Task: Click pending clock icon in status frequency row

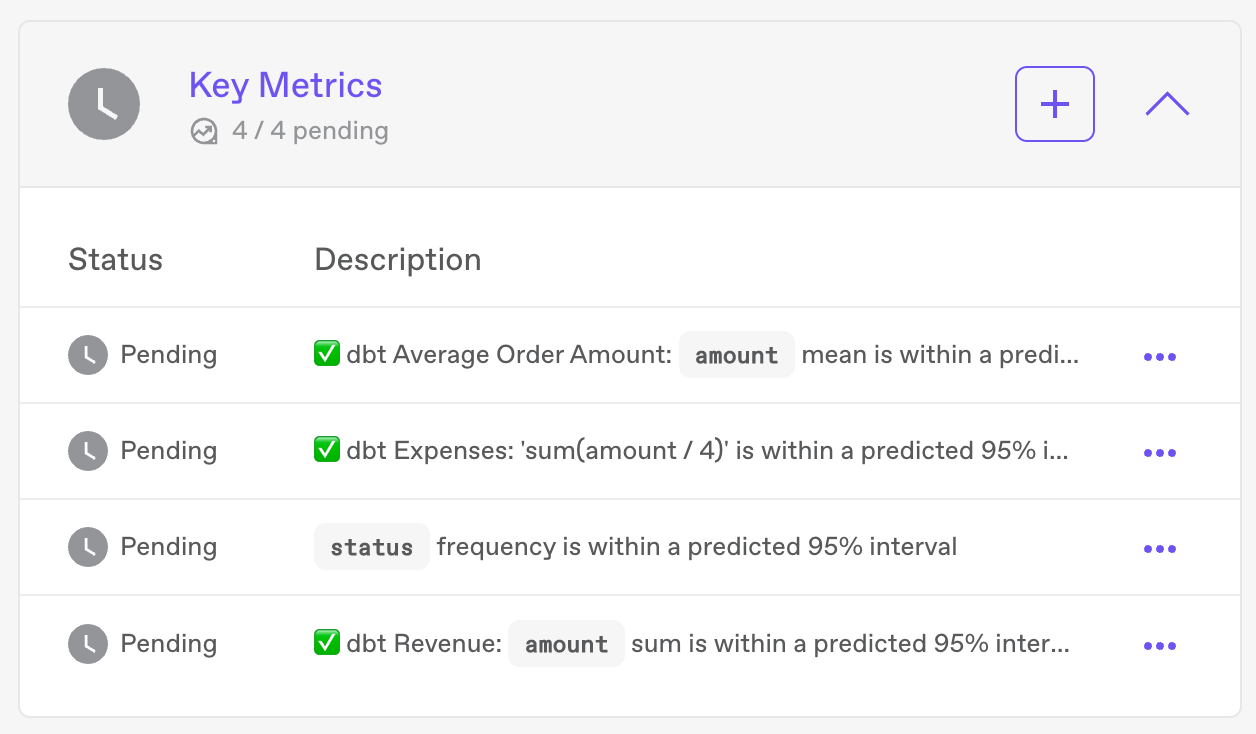Action: pos(88,547)
